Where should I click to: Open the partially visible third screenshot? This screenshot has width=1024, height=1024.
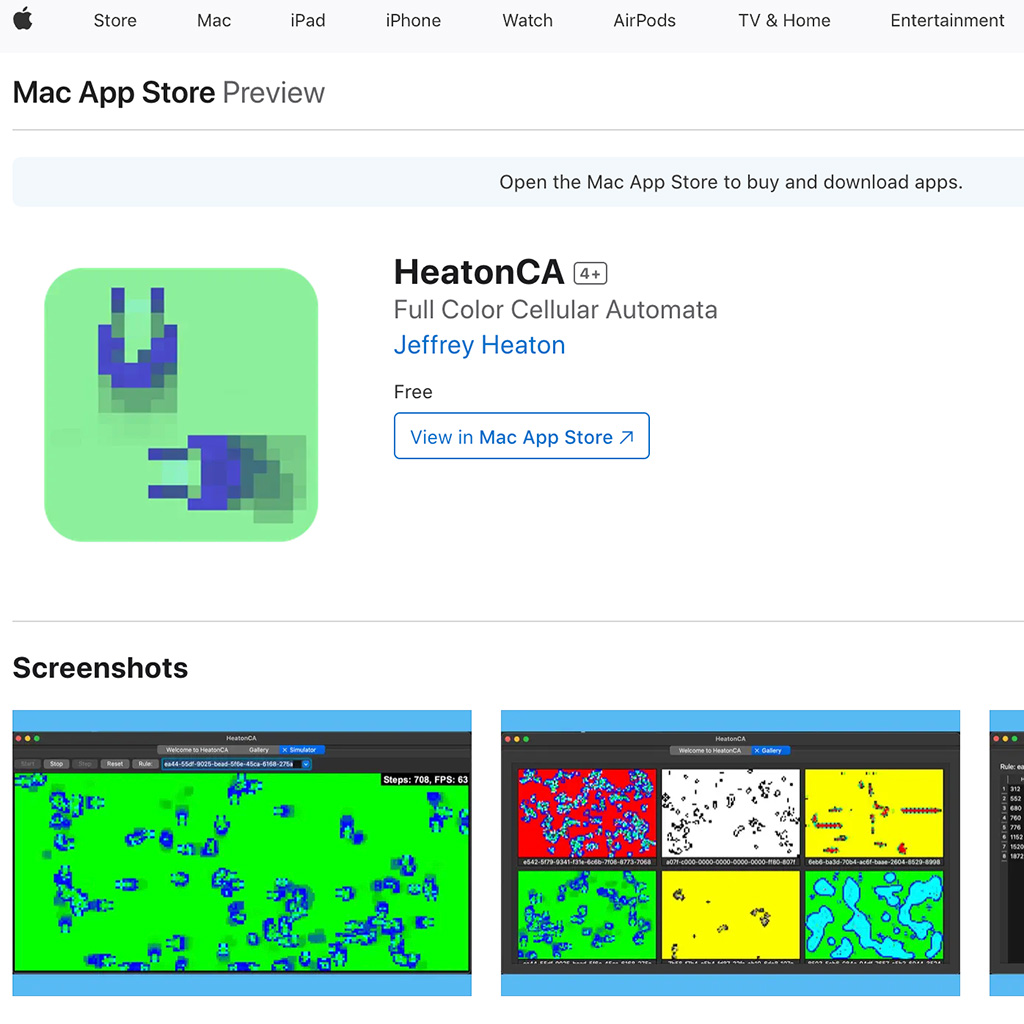1007,852
